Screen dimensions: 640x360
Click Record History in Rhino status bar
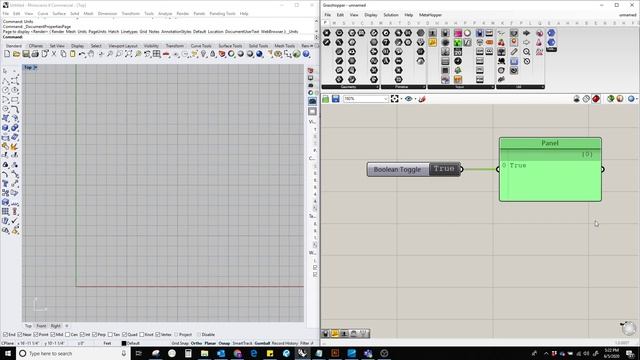285,343
